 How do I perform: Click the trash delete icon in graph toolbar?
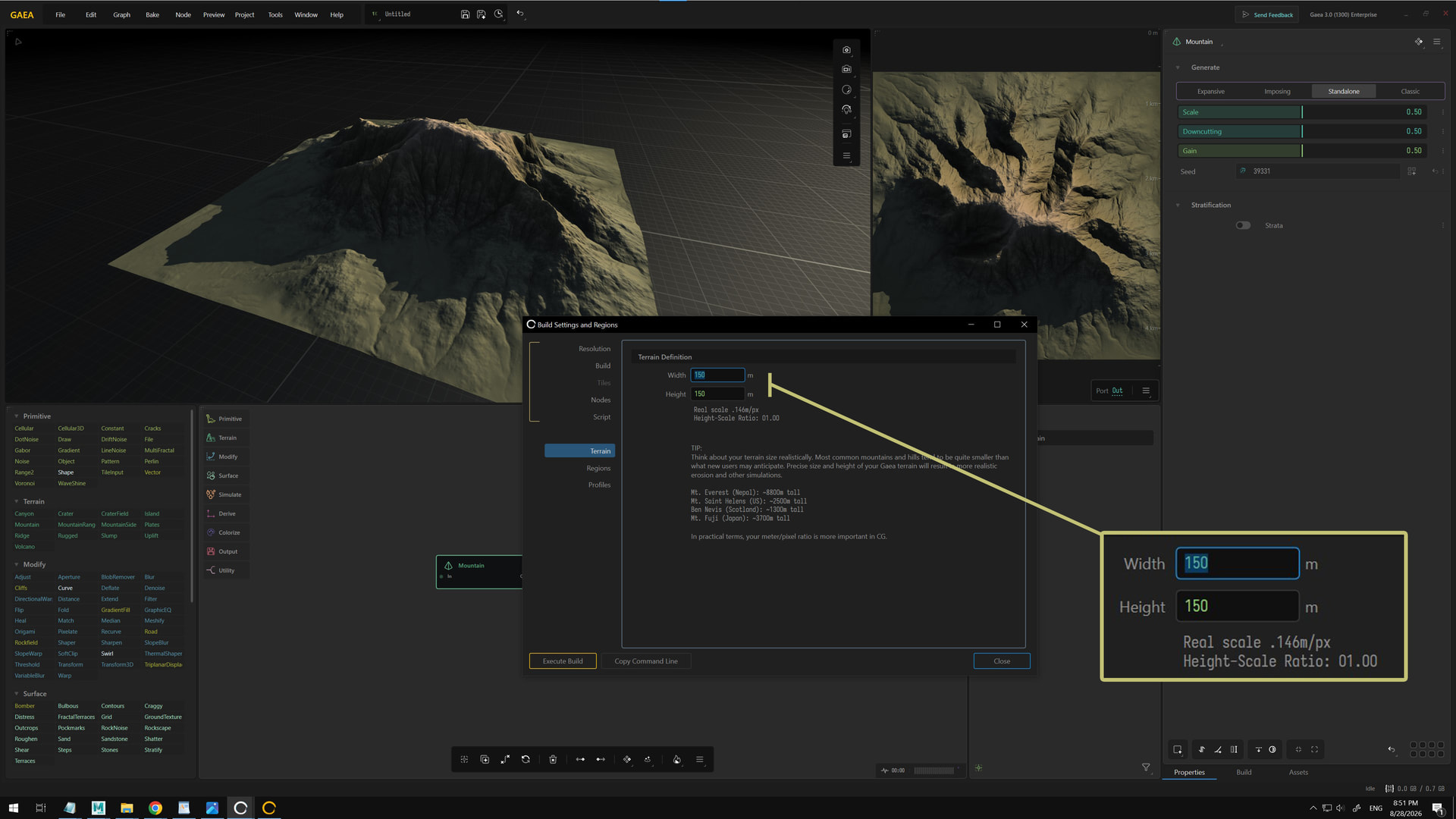(553, 759)
